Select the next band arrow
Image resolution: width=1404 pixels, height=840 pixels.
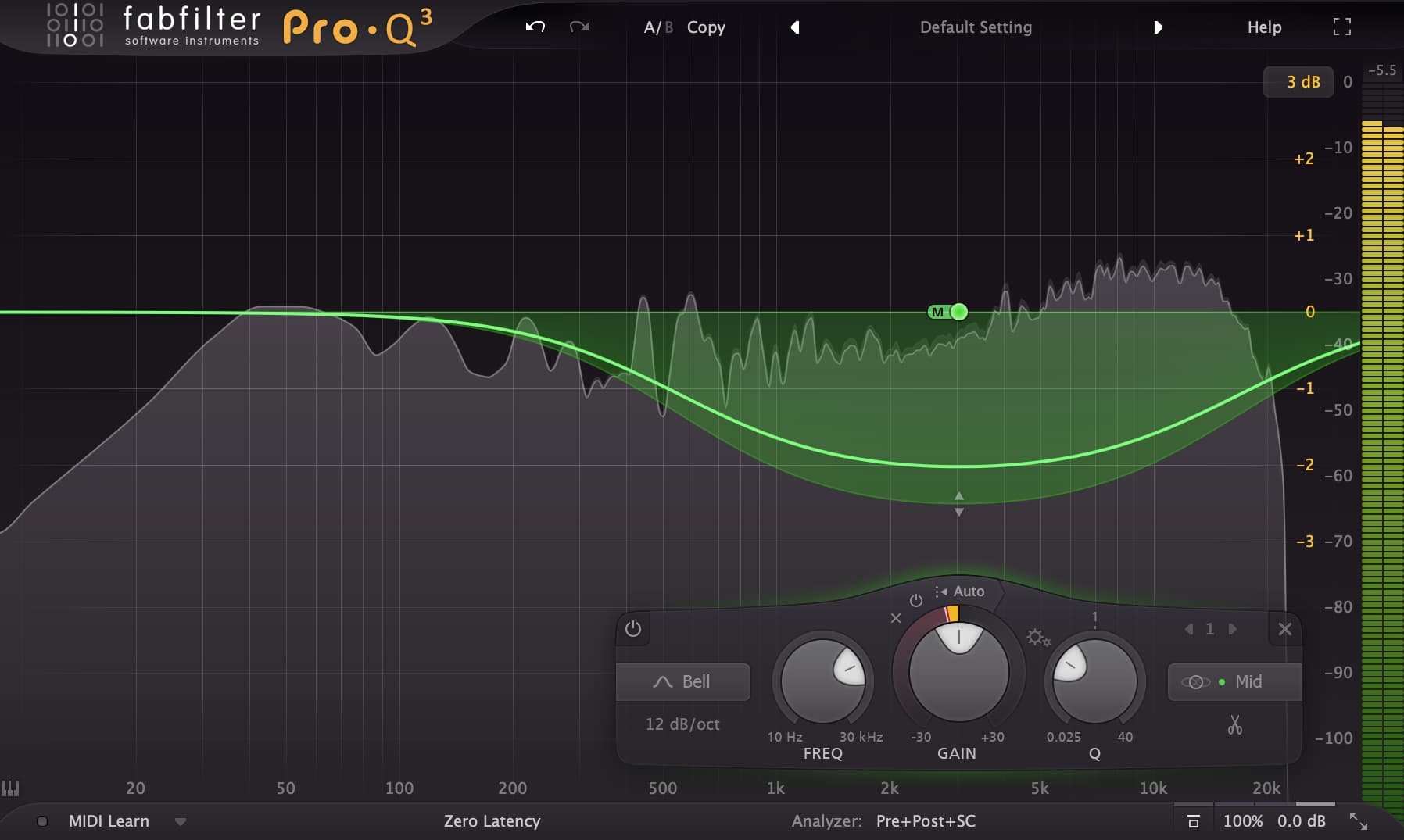pyautogui.click(x=1232, y=629)
